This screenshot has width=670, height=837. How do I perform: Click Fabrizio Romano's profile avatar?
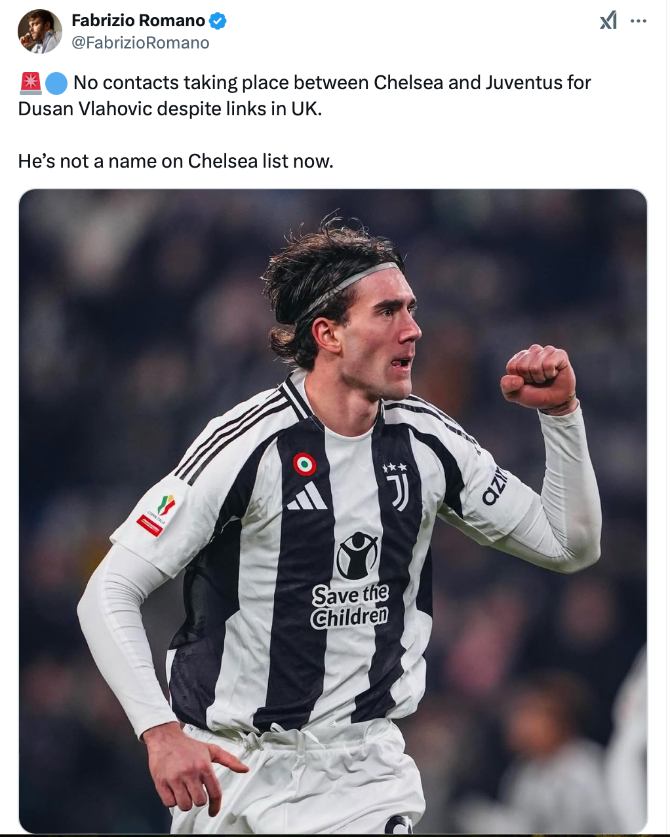(40, 31)
